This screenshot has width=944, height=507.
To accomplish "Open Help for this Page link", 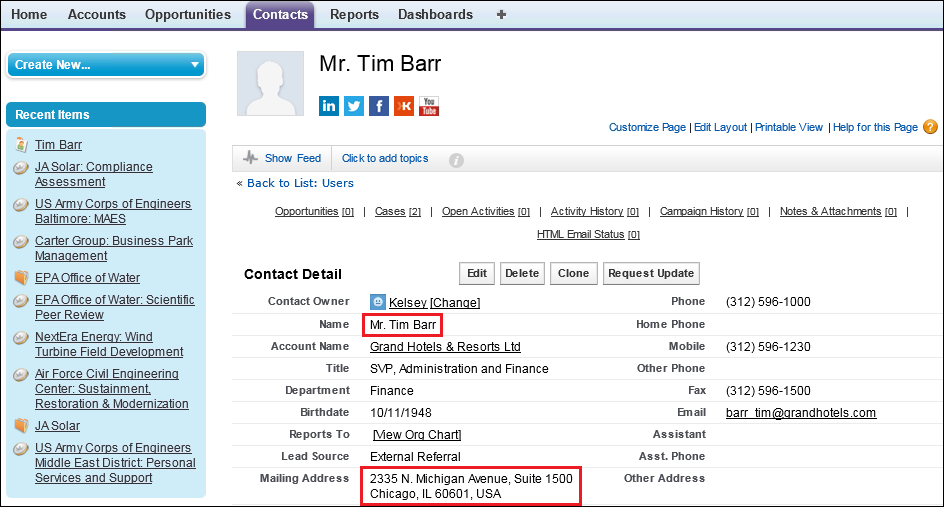I will (x=875, y=127).
